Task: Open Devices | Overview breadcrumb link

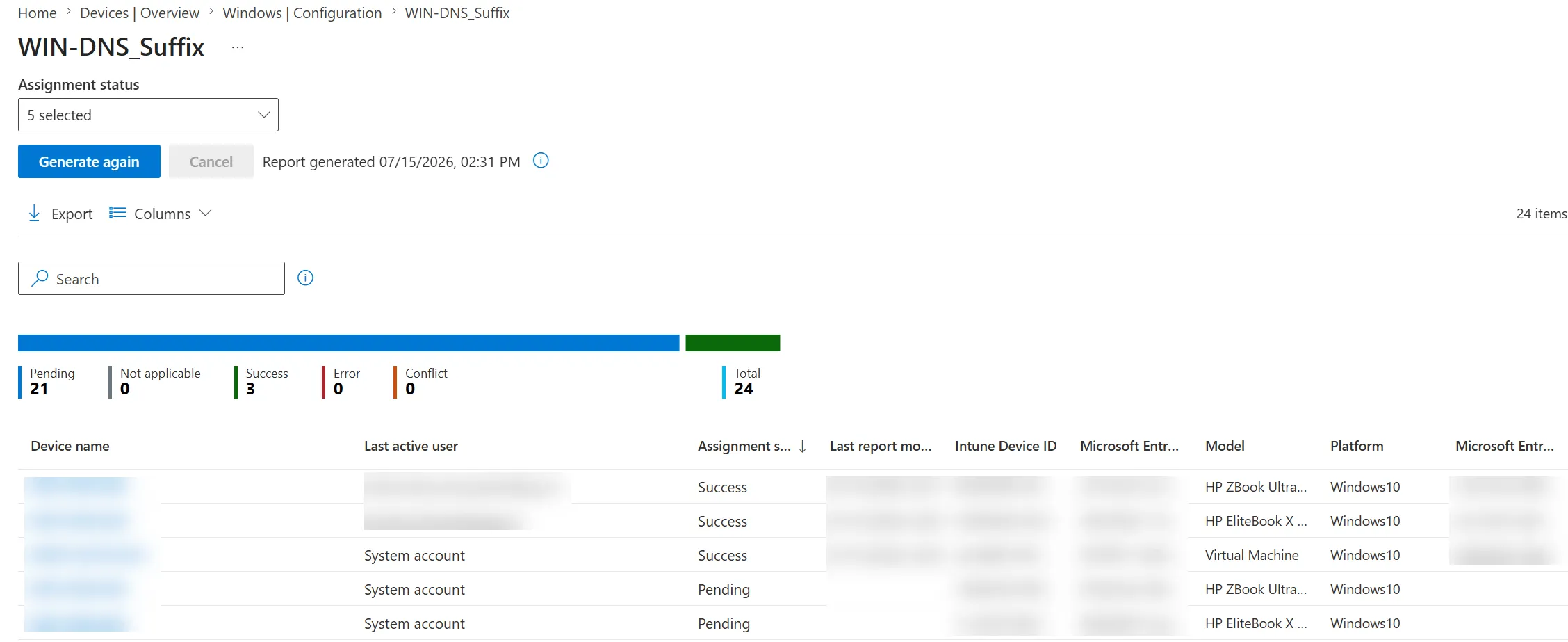Action: click(x=140, y=13)
